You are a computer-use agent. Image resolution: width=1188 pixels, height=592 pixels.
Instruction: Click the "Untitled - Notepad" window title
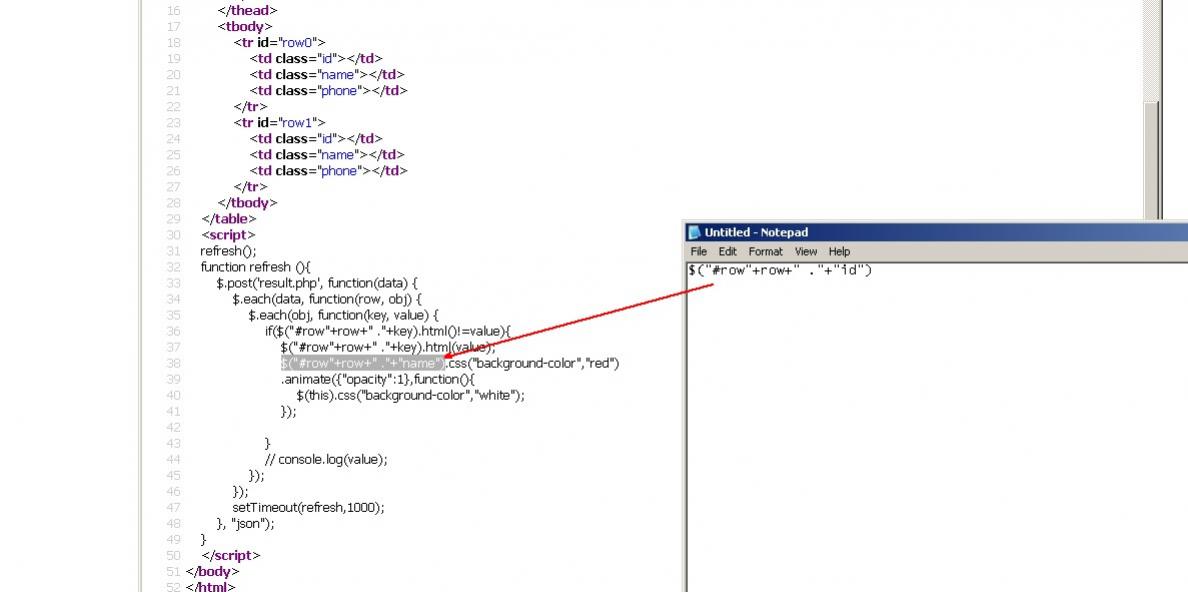[756, 233]
